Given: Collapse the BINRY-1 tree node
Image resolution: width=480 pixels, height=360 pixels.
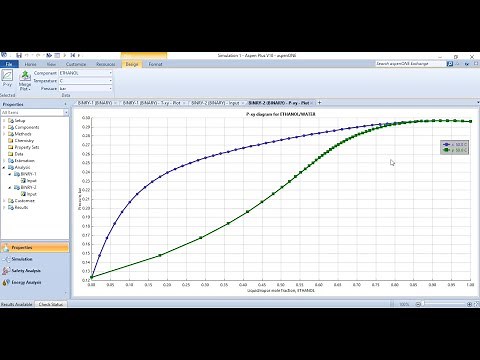Looking at the screenshot, I should point(10,174).
